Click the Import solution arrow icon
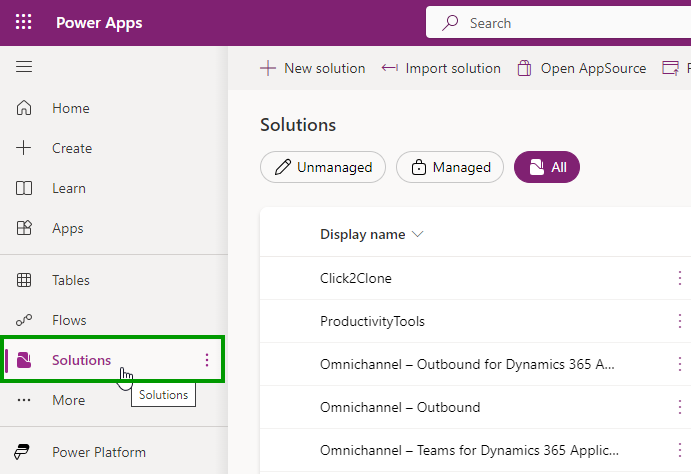691x474 pixels. point(390,68)
